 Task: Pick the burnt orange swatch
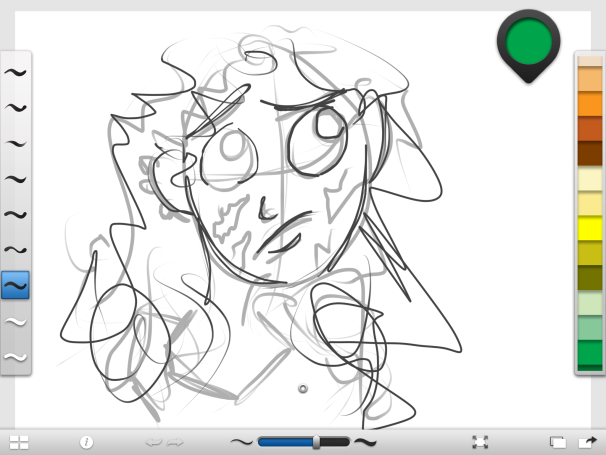coord(590,129)
